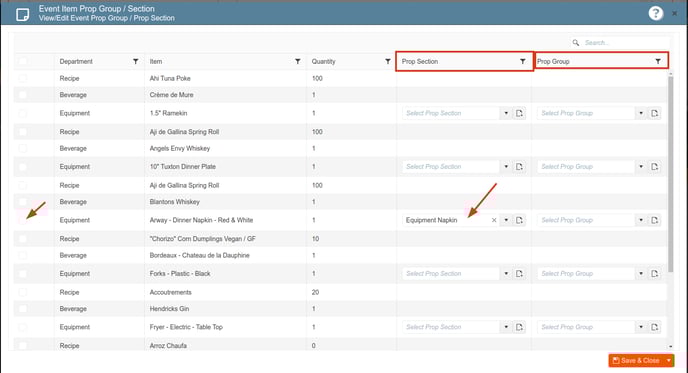Open Prop Group dropdown for Fryer Electric Table Top
Screen dimensions: 688x373
coord(641,327)
